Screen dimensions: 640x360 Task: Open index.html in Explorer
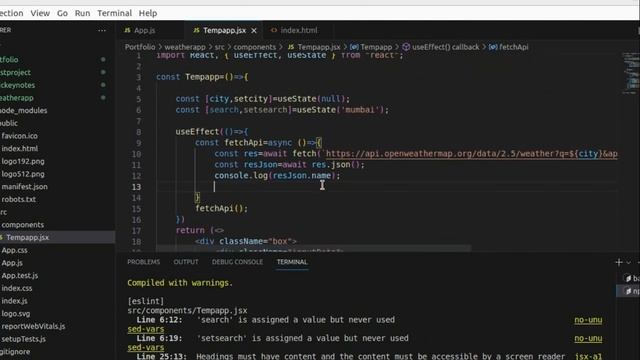20,149
